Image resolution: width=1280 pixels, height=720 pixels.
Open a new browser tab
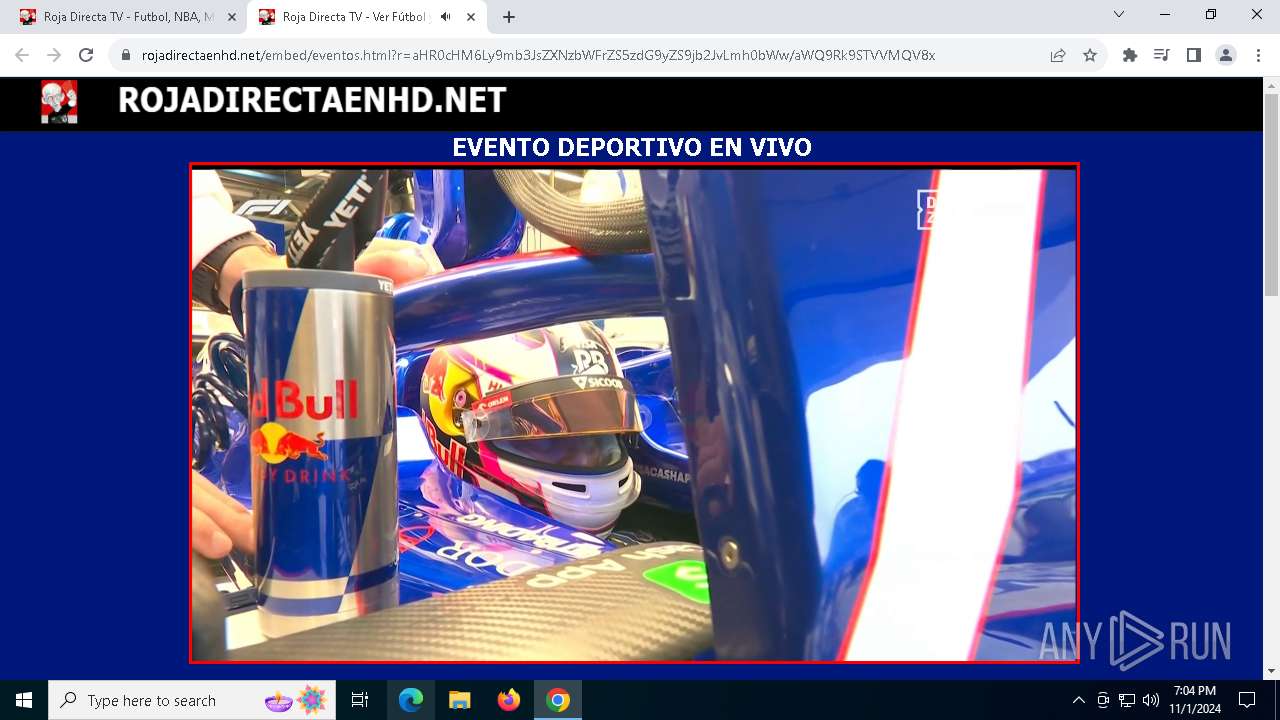(x=509, y=17)
